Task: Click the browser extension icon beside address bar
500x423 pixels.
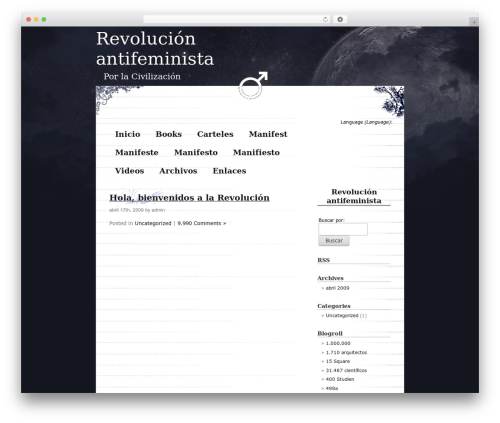Action: (x=340, y=19)
